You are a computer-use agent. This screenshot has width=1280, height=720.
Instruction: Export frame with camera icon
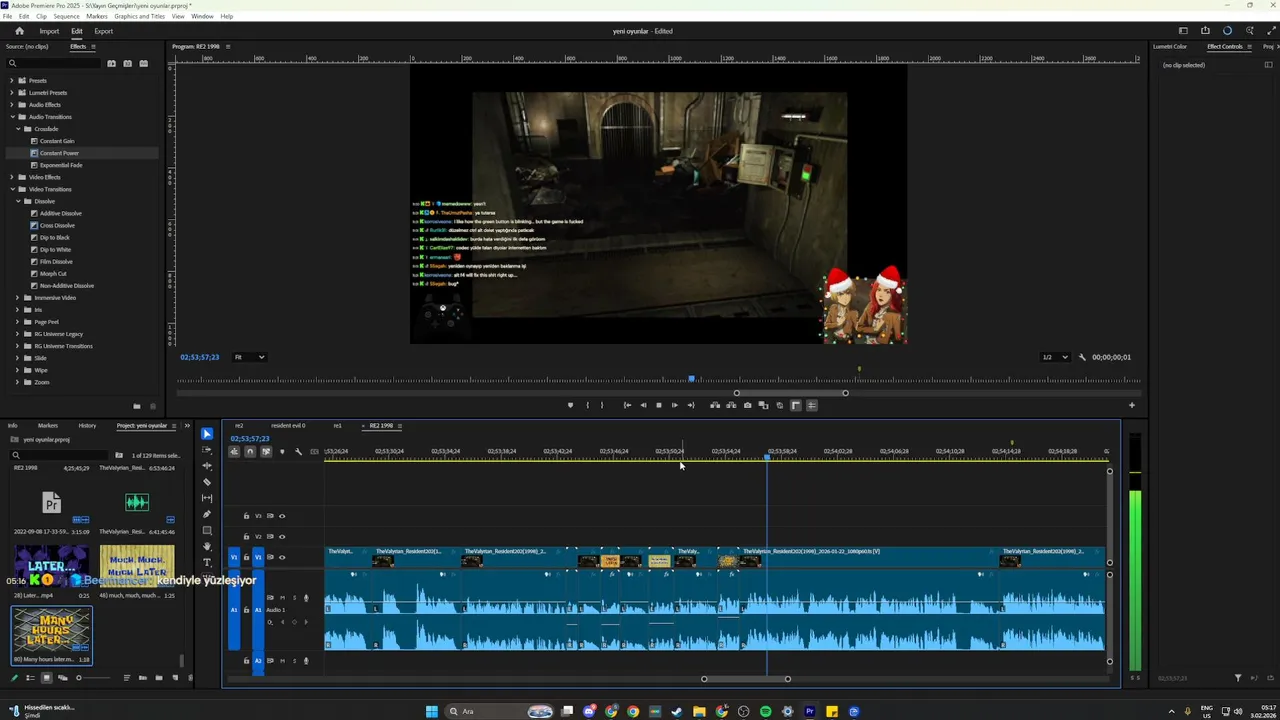(x=747, y=405)
